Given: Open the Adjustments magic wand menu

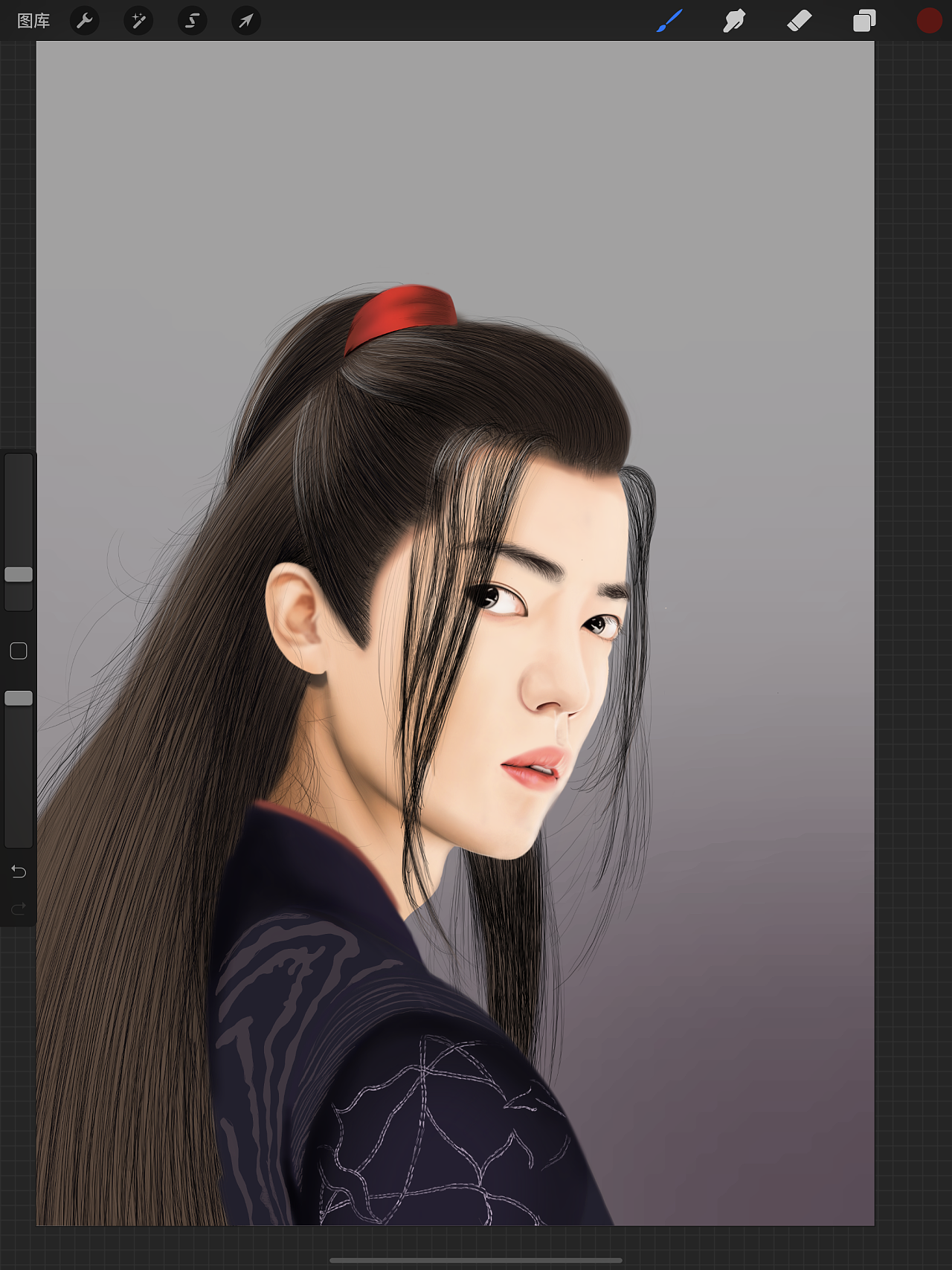Looking at the screenshot, I should pos(138,21).
